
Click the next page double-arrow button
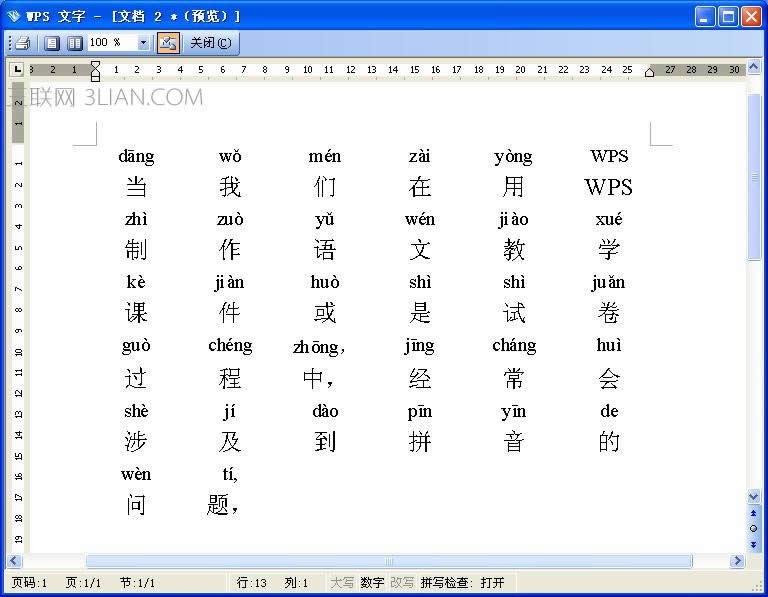tap(753, 545)
